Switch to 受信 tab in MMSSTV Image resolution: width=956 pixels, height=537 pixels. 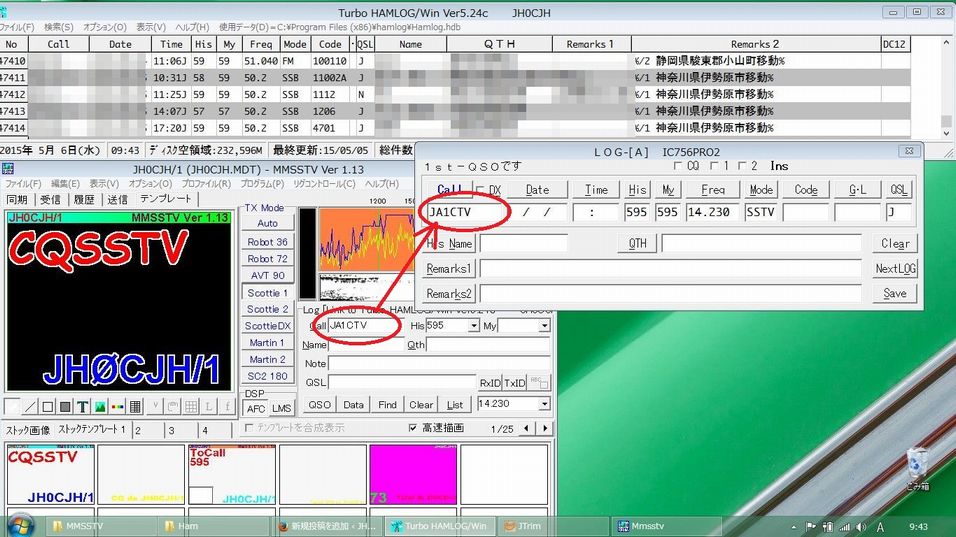[x=50, y=199]
